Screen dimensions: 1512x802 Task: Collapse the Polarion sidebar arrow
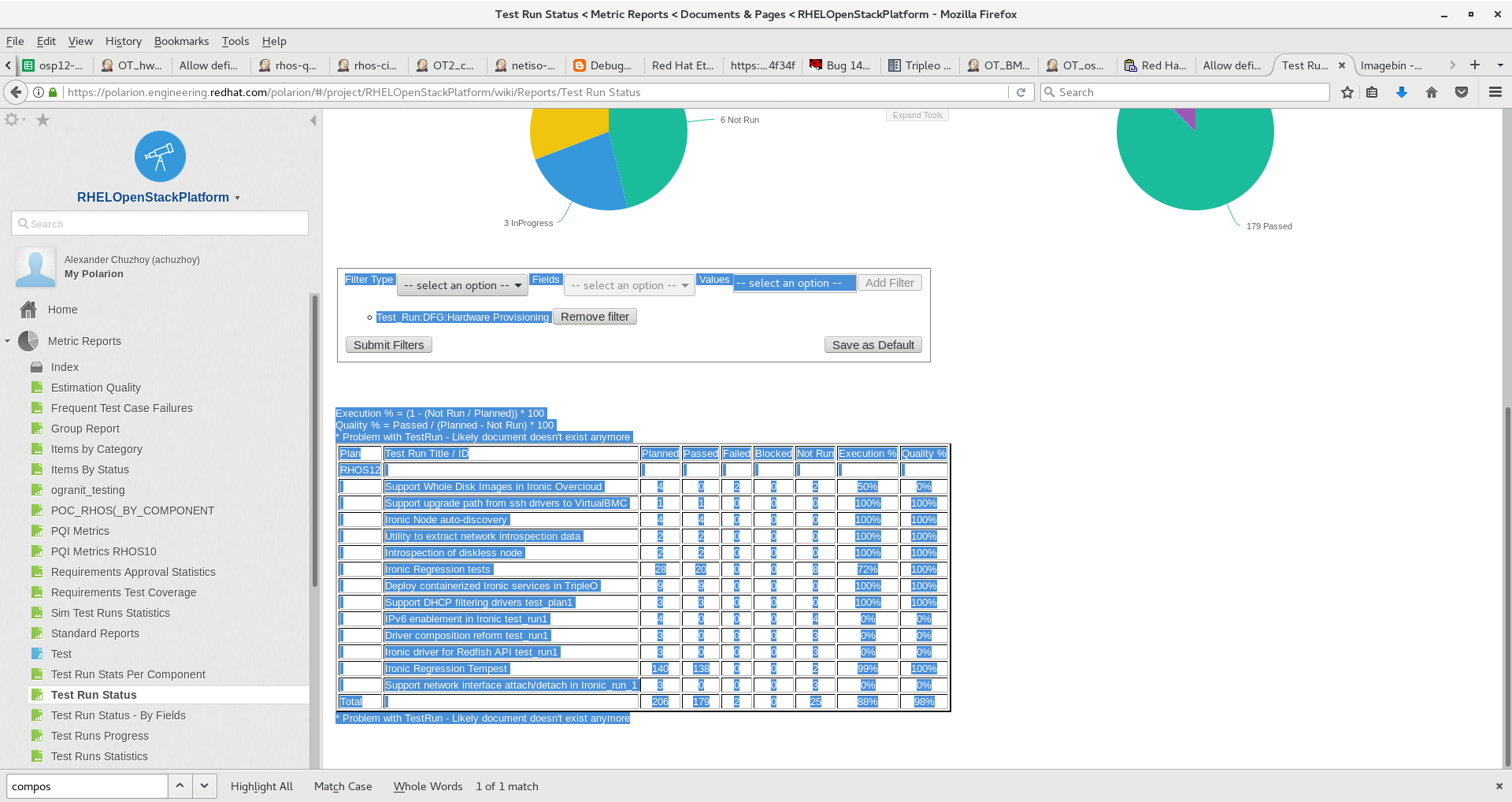point(313,120)
